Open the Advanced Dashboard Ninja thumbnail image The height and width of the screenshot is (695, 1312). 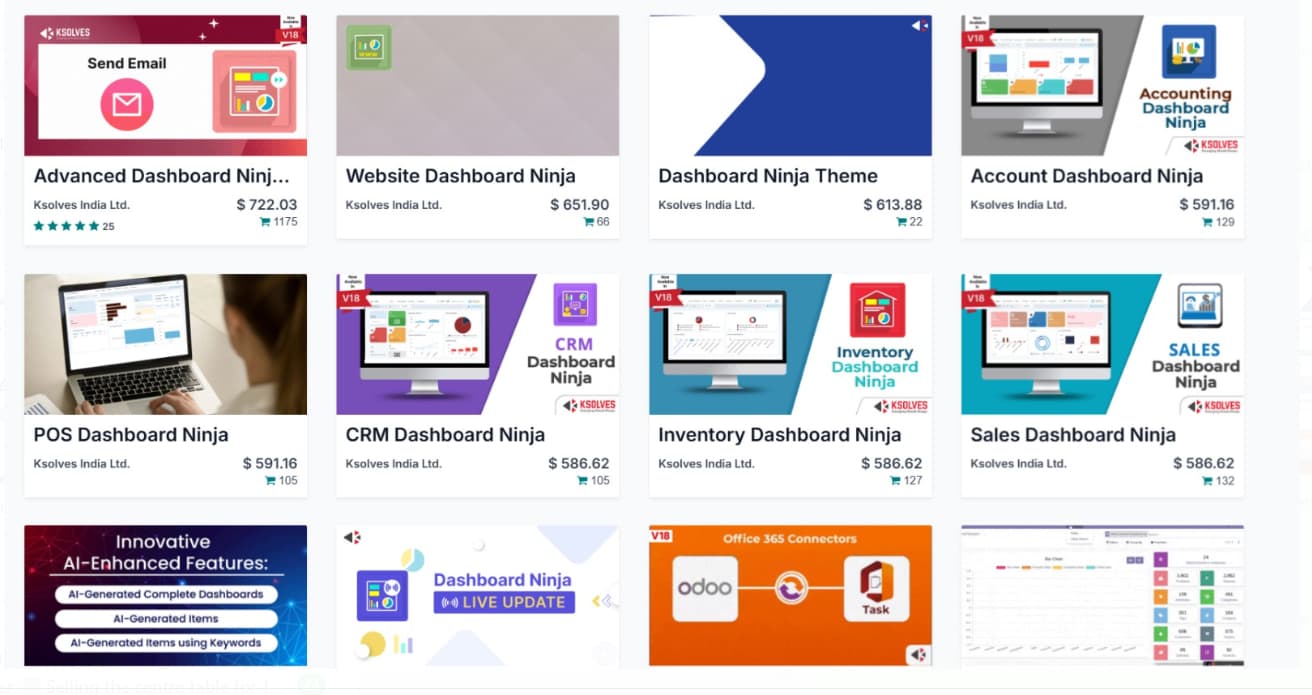click(165, 85)
